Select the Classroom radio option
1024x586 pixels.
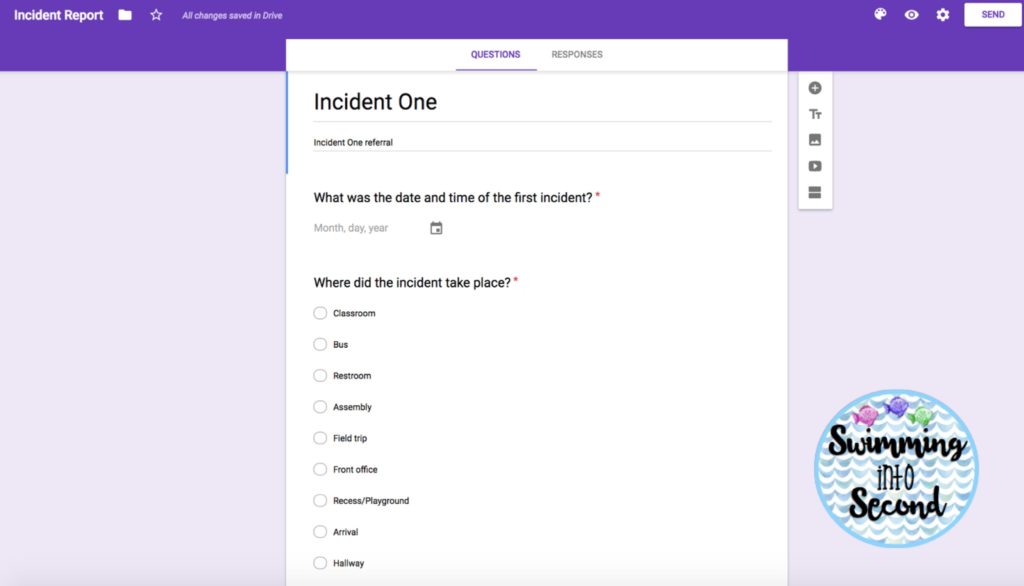(320, 314)
